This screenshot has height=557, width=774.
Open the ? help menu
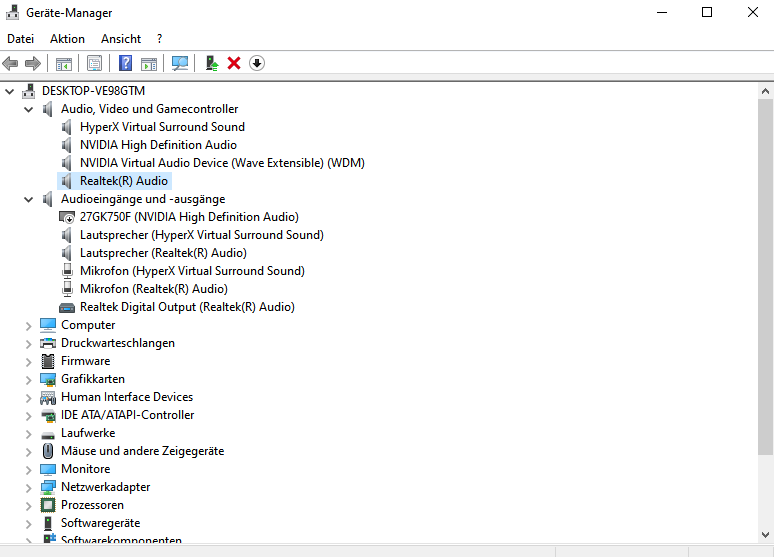[x=159, y=39]
